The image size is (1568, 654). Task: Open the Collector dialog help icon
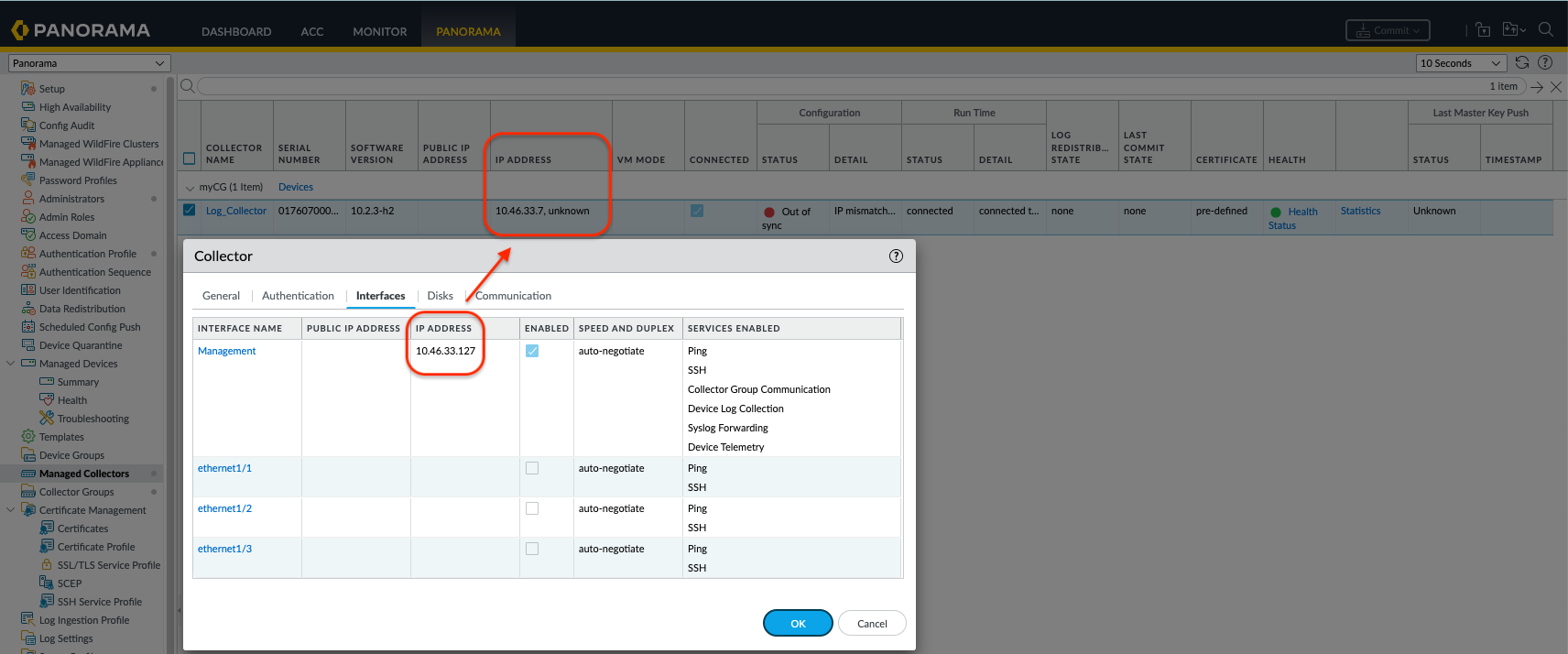[x=896, y=256]
